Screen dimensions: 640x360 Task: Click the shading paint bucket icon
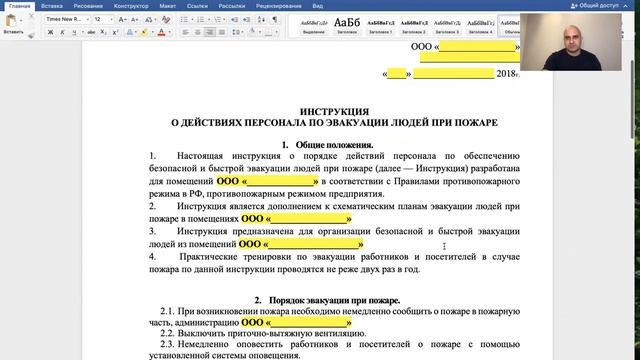point(252,32)
